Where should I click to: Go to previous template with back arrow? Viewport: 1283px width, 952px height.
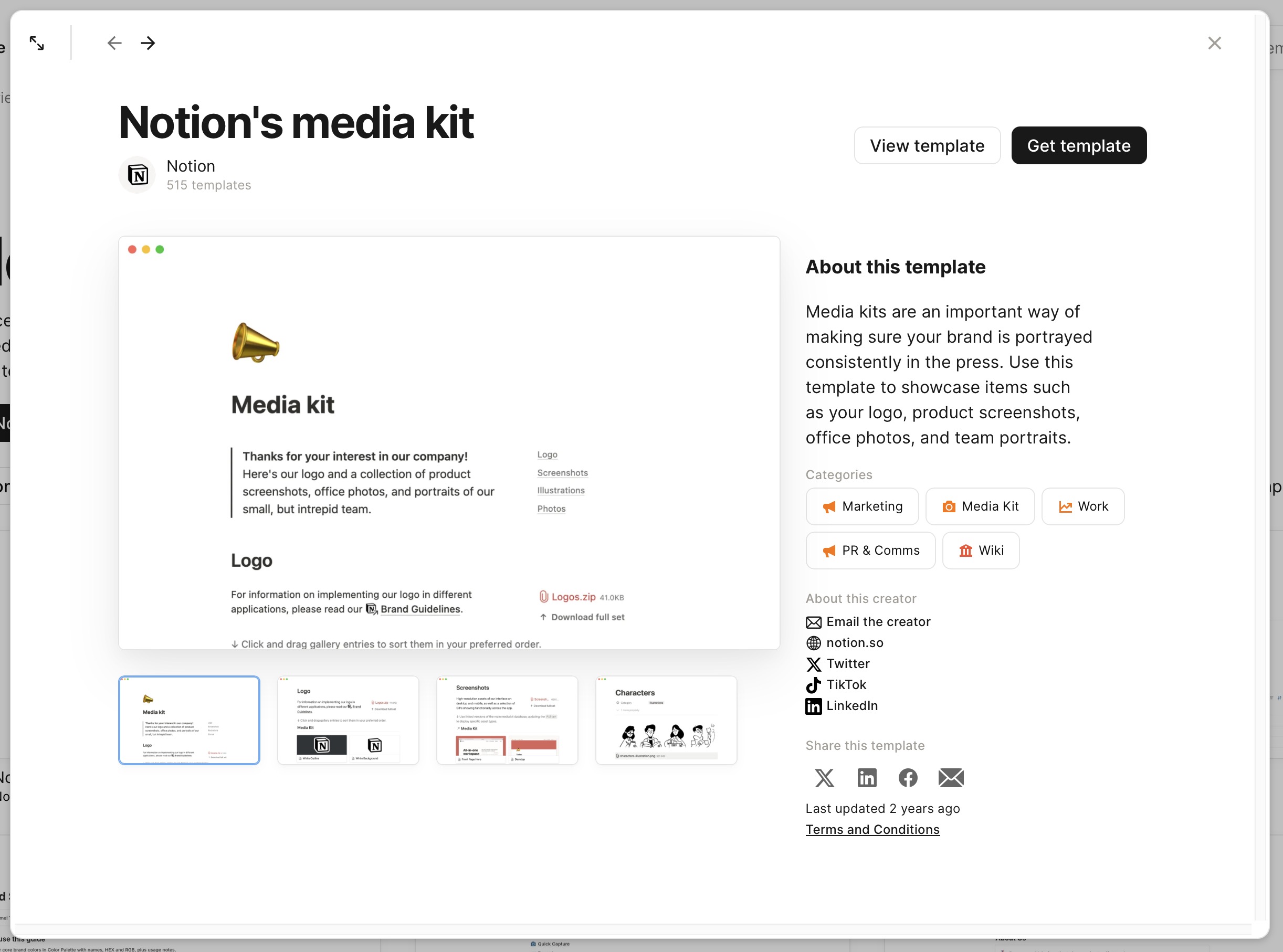(114, 43)
